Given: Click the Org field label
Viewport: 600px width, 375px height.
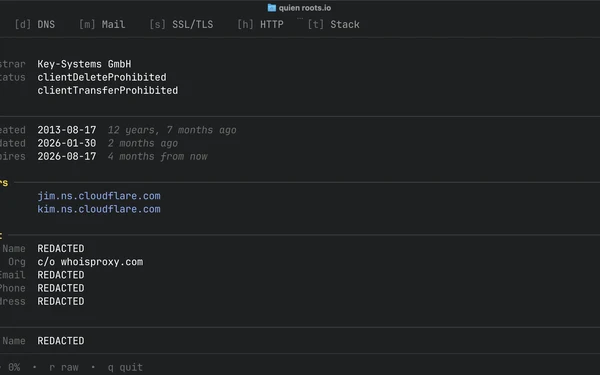Looking at the screenshot, I should point(17,262).
